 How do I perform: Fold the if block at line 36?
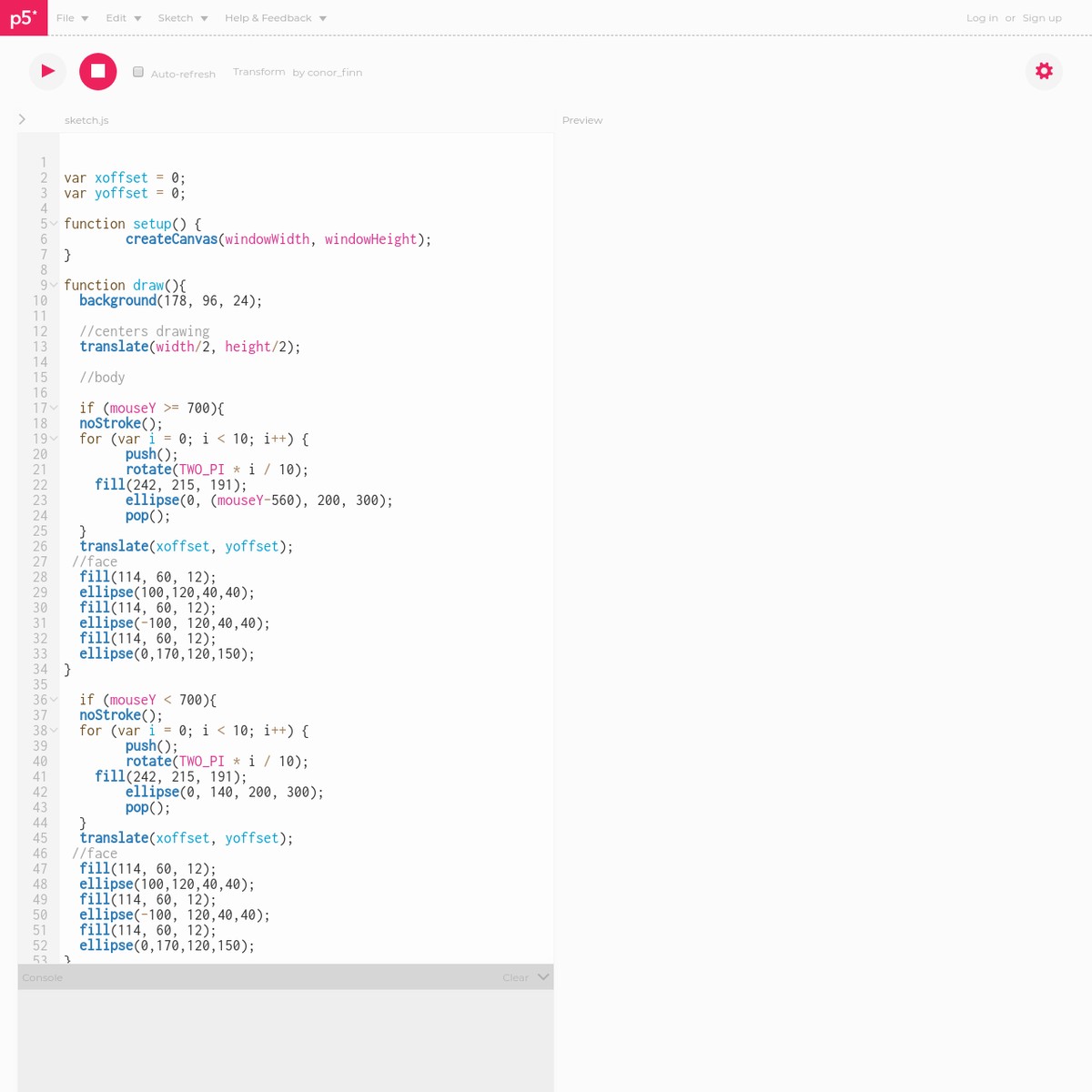54,700
